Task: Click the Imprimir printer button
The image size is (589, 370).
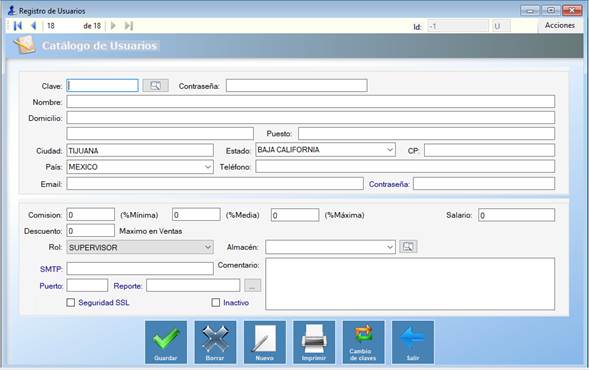Action: click(x=314, y=342)
